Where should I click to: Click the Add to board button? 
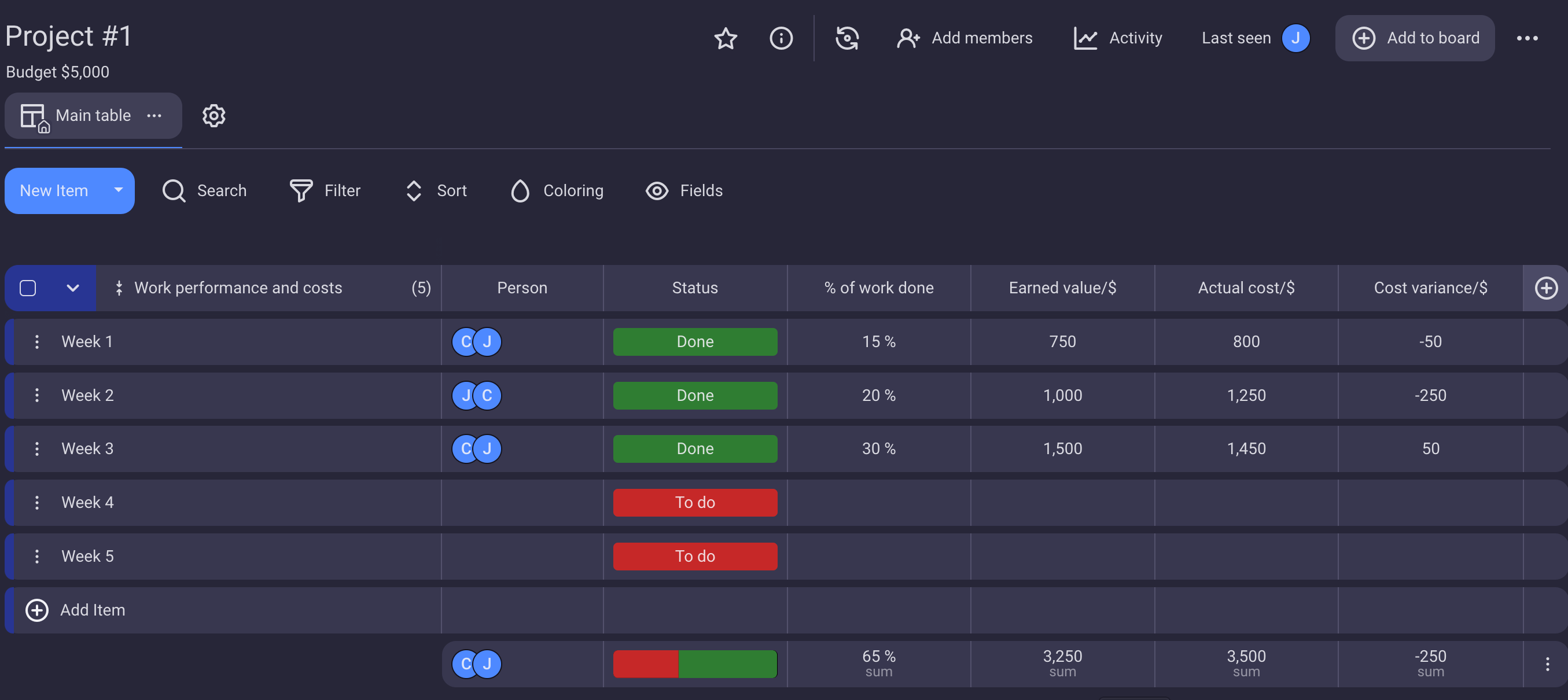[1415, 38]
